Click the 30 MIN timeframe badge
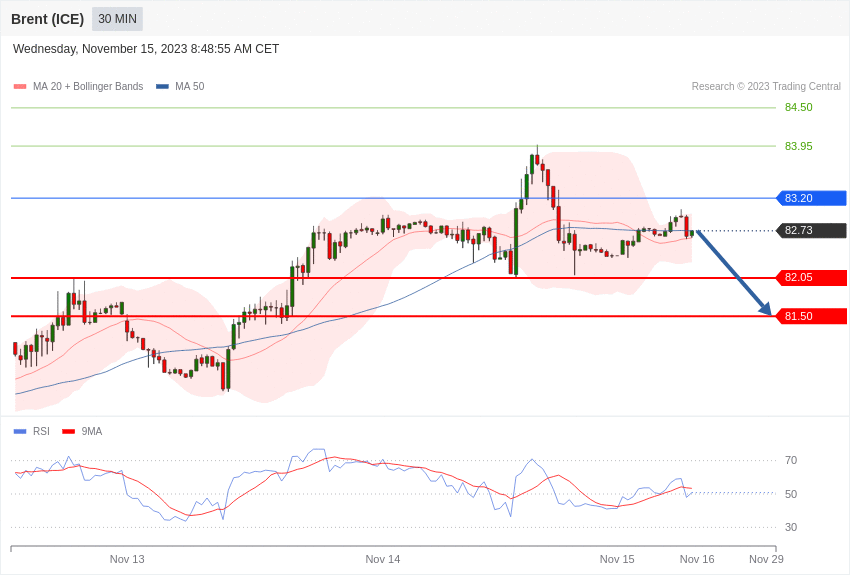The height and width of the screenshot is (576, 850). pyautogui.click(x=117, y=19)
